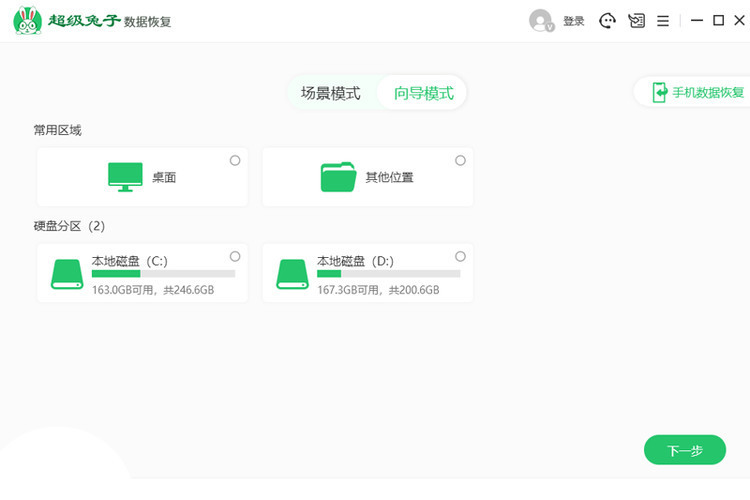Click the phone recovery icon
Image resolution: width=750 pixels, height=500 pixels.
click(660, 92)
